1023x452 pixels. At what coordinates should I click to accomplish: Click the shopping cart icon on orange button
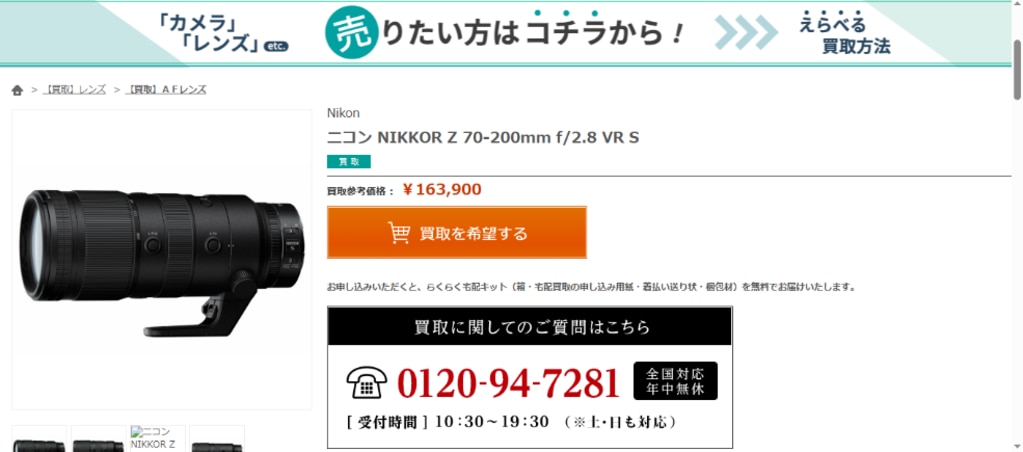(399, 233)
